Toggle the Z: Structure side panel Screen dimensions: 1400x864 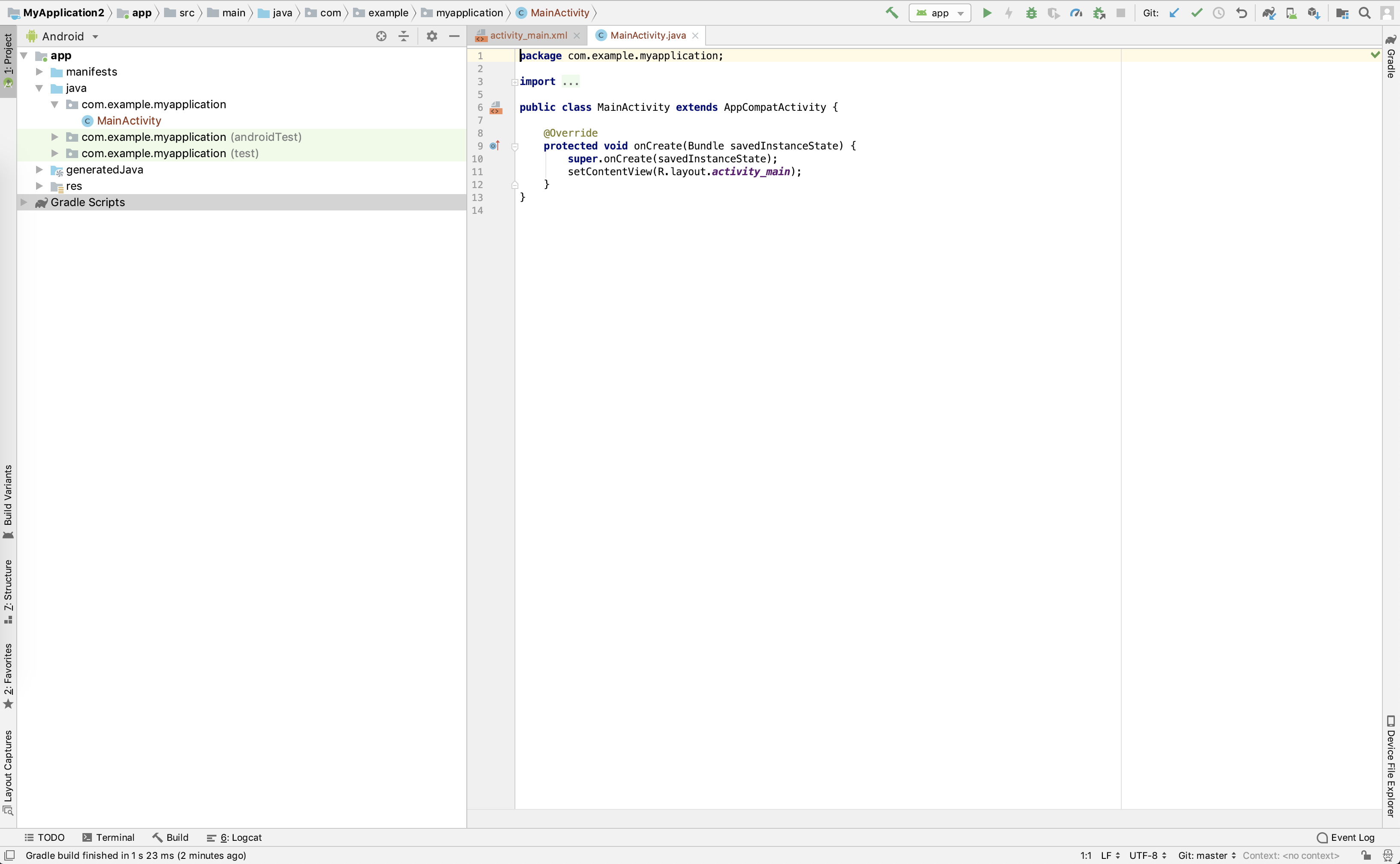[x=8, y=591]
